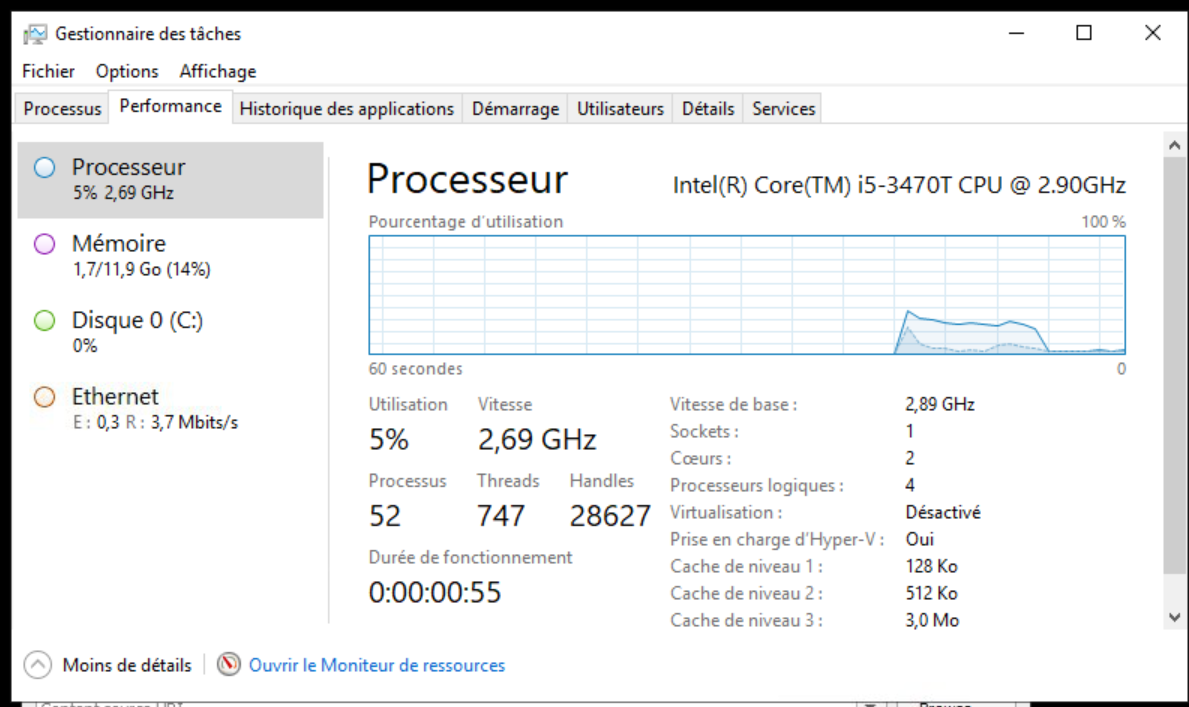Click Cache de niveau 1 128 Ko value

931,567
